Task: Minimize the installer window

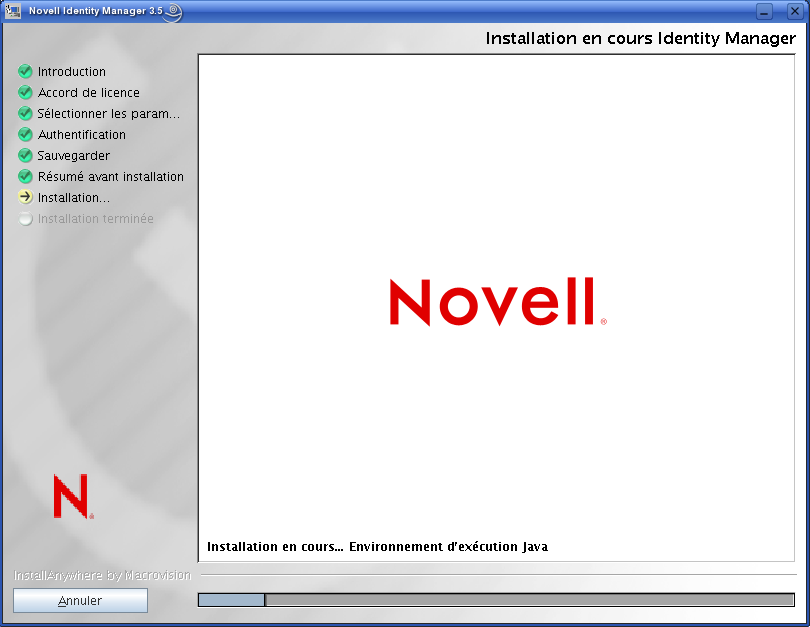Action: 765,10
